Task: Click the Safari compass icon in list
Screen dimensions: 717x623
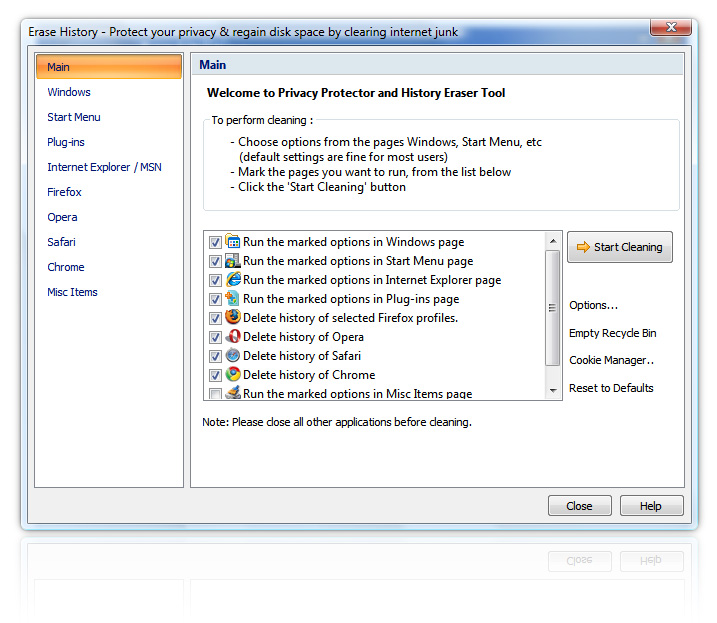Action: (233, 356)
